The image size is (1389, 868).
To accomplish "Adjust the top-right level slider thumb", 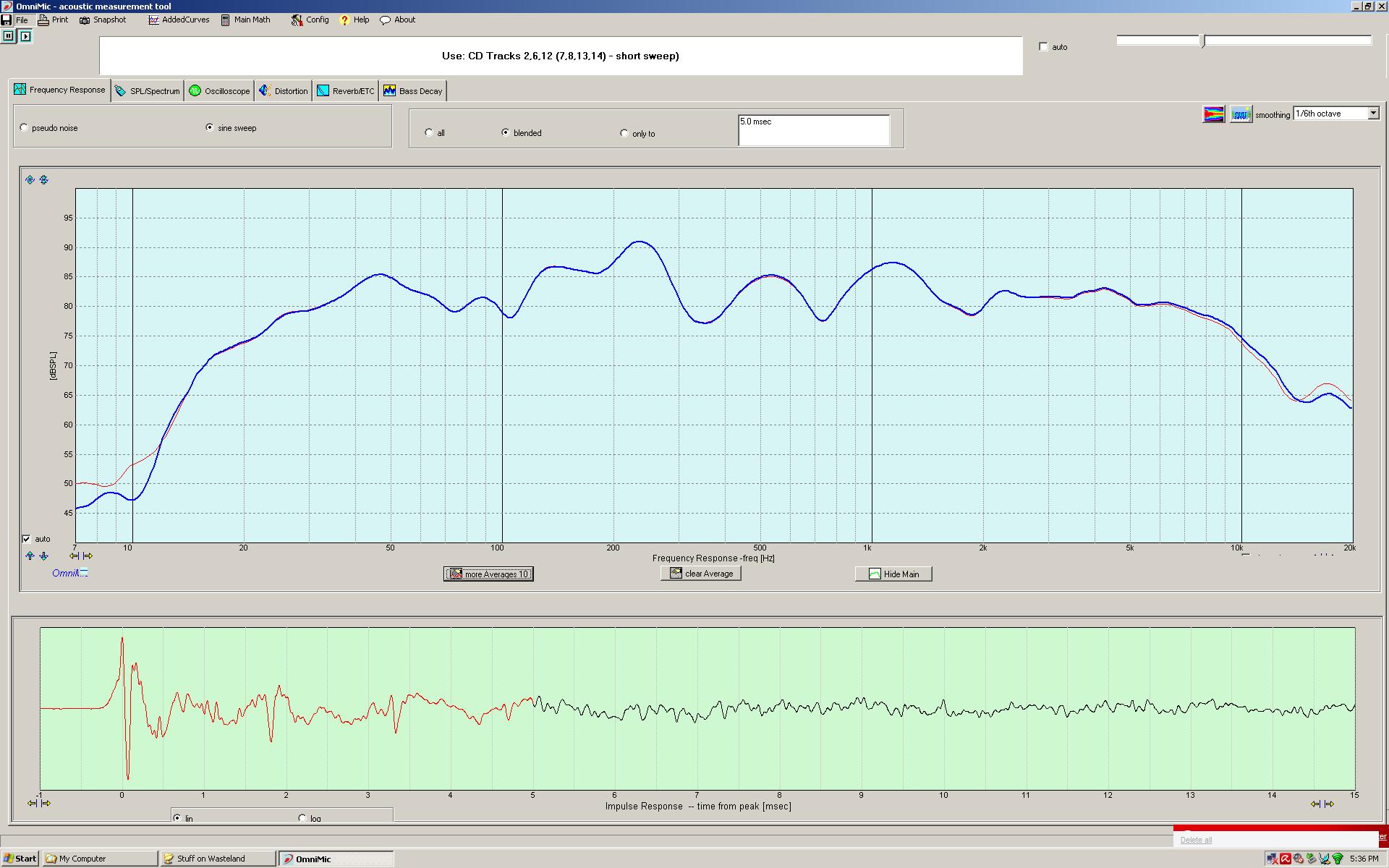I will [1204, 41].
